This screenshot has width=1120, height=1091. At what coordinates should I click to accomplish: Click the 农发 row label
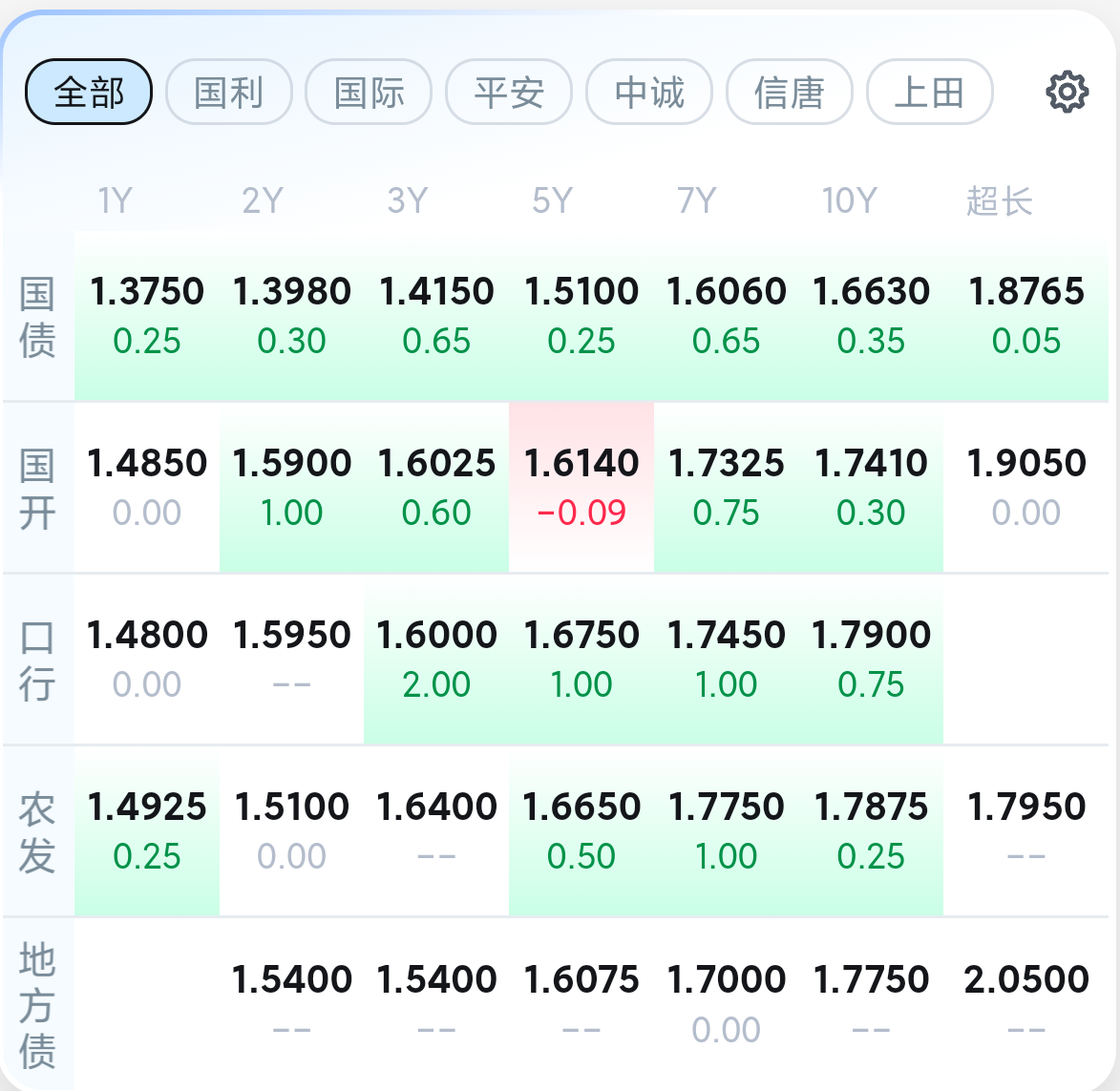click(x=37, y=831)
